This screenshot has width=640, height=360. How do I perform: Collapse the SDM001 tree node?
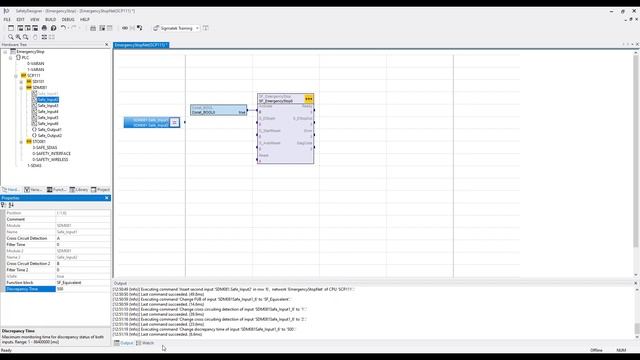point(21,88)
